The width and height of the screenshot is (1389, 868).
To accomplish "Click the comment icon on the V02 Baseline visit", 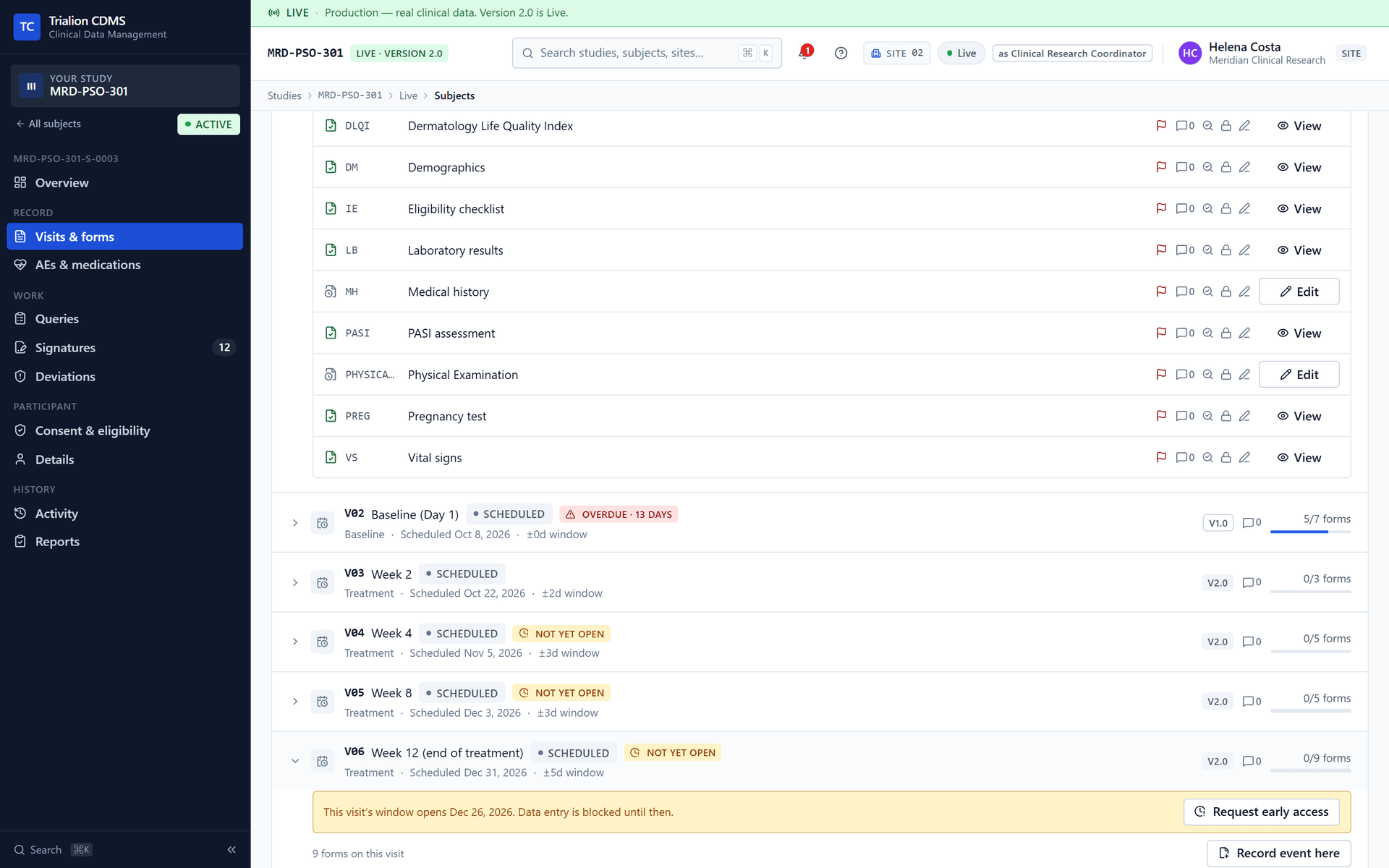I will point(1252,522).
